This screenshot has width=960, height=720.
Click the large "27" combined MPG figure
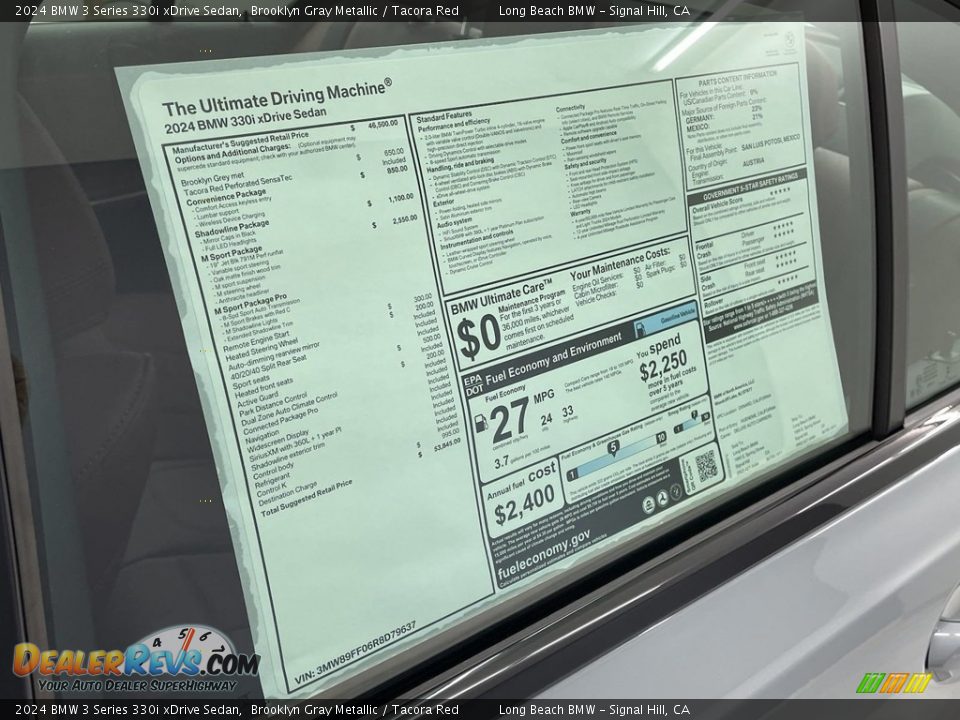509,418
